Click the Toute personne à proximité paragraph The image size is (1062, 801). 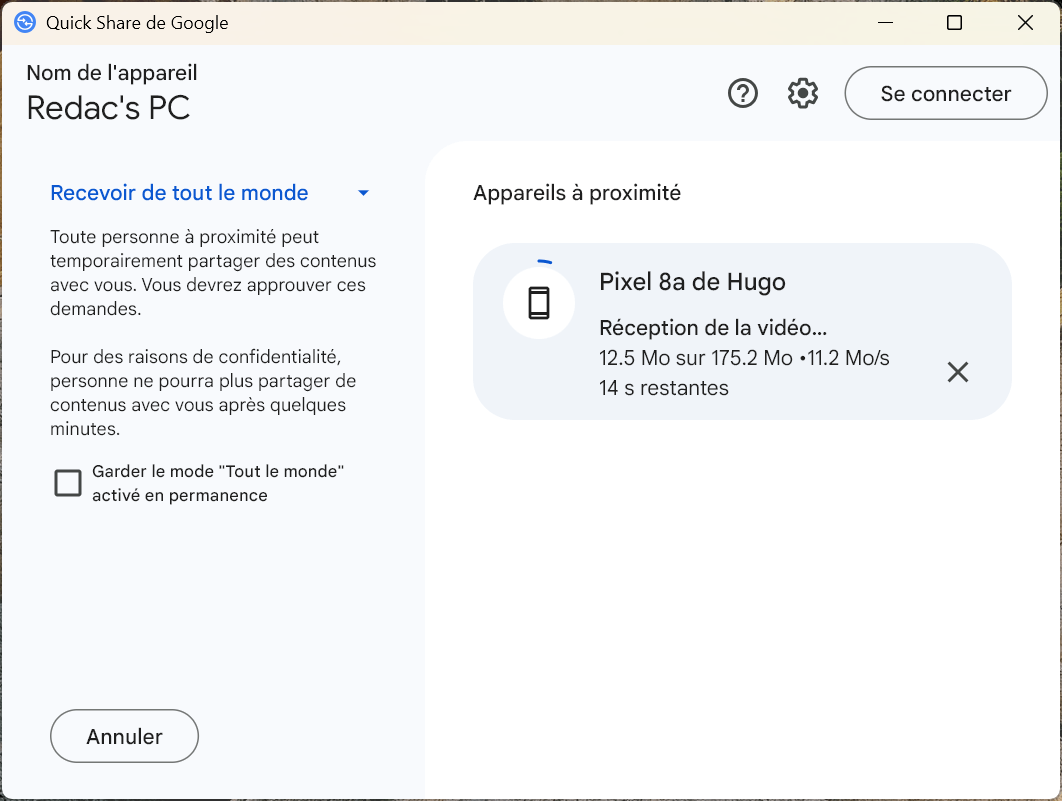point(213,273)
